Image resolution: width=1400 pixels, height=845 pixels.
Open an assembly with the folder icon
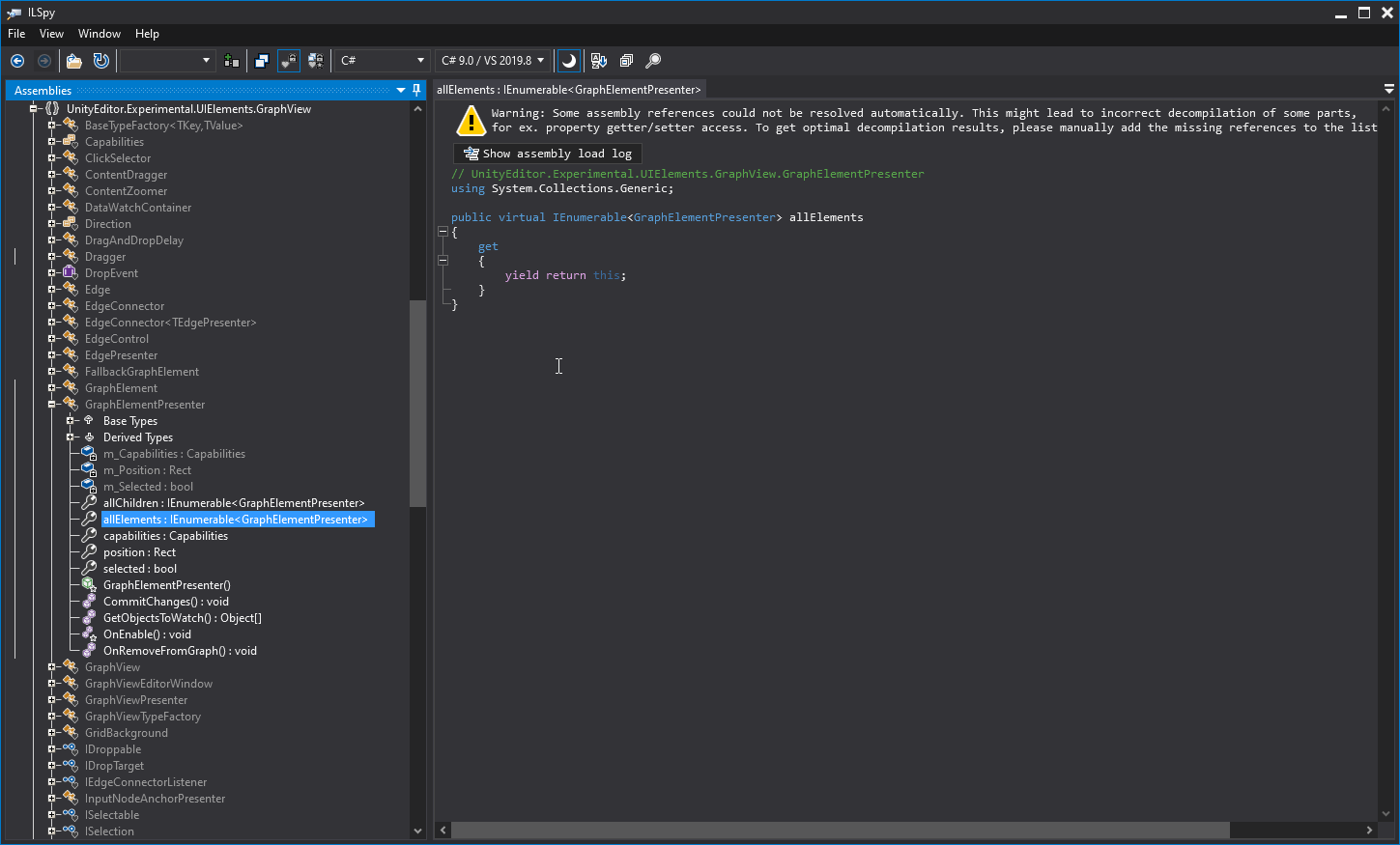(74, 60)
